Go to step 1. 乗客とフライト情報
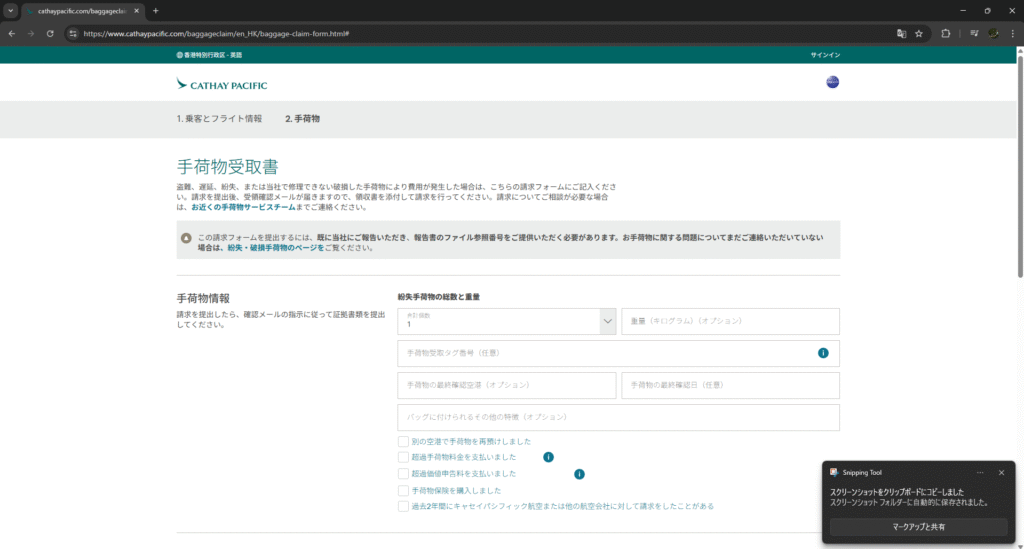Screen dimensions: 1024x549 (x=219, y=119)
